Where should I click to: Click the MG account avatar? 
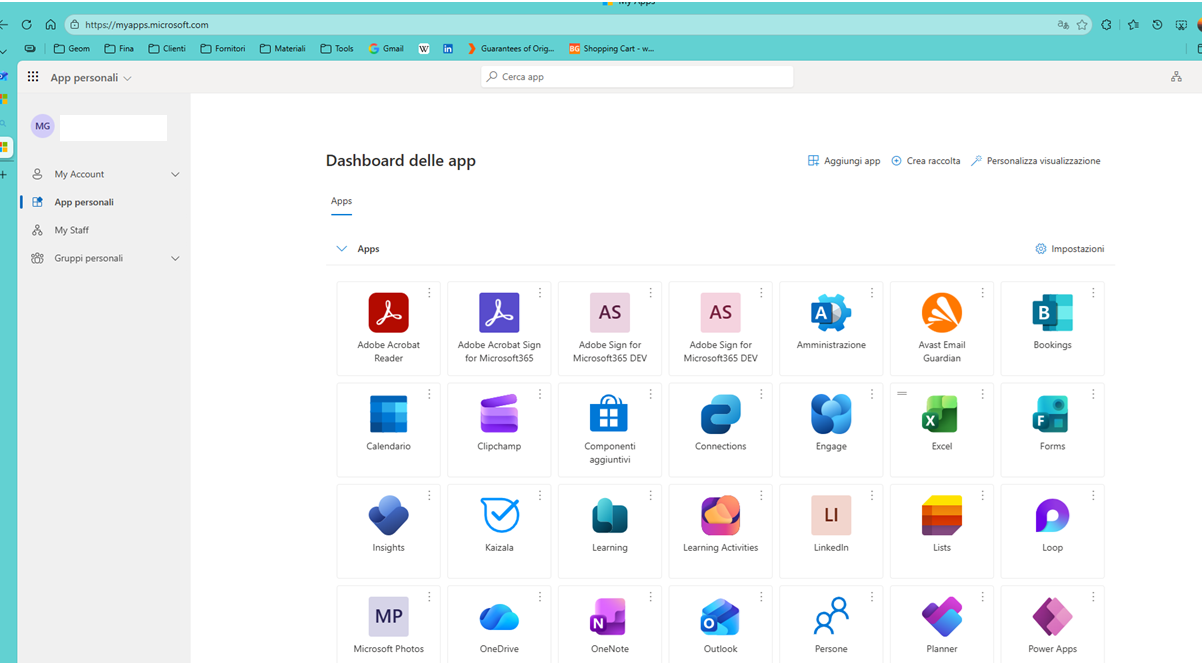pyautogui.click(x=42, y=126)
